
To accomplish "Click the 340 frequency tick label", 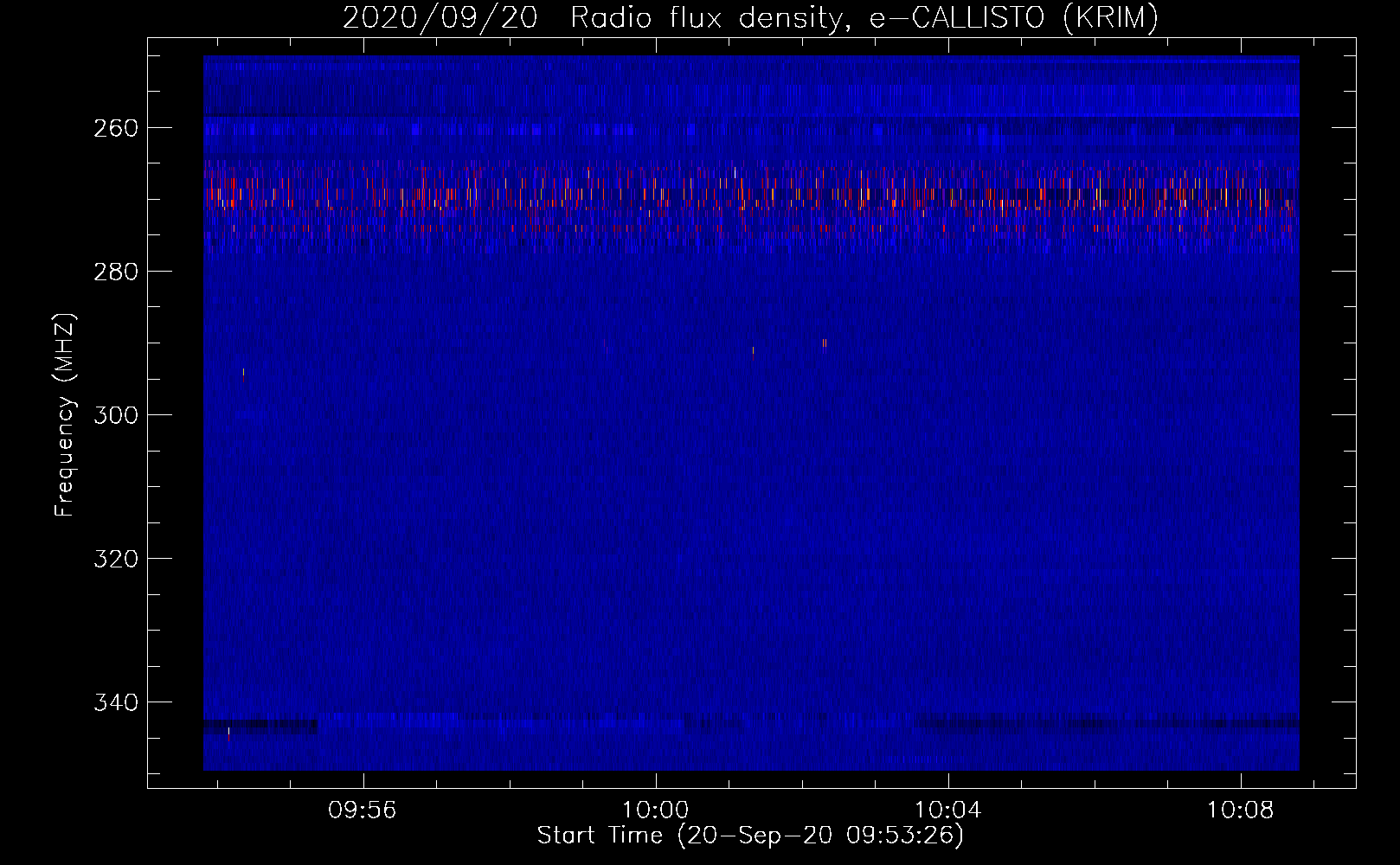I will coord(117,702).
